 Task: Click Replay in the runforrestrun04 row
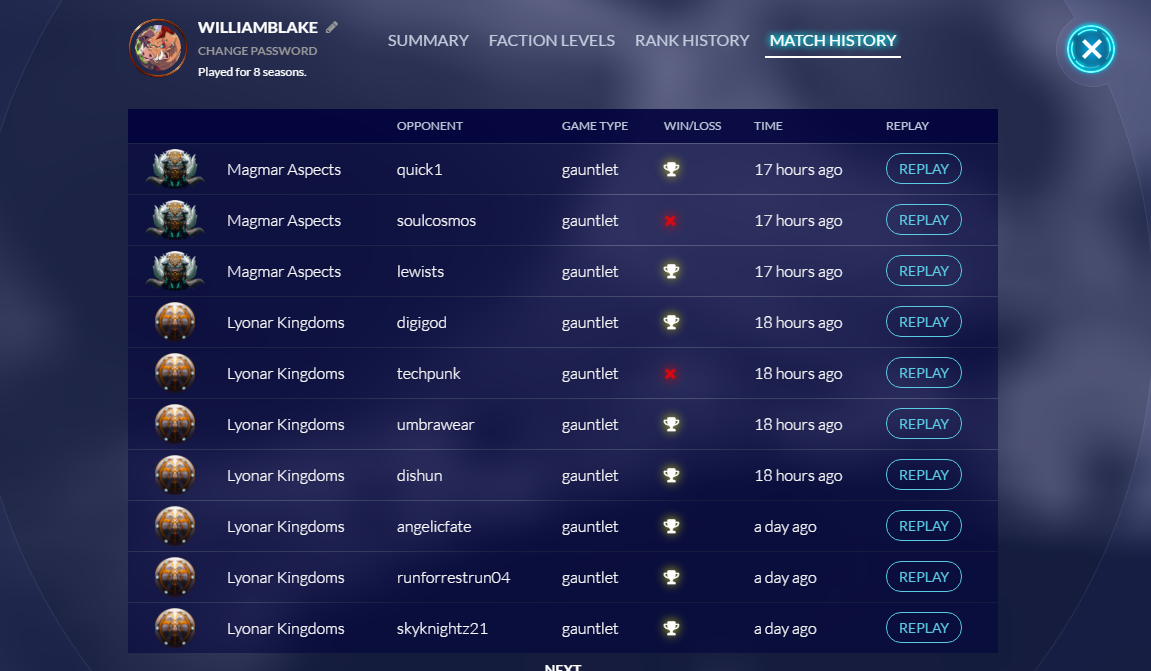click(x=923, y=577)
